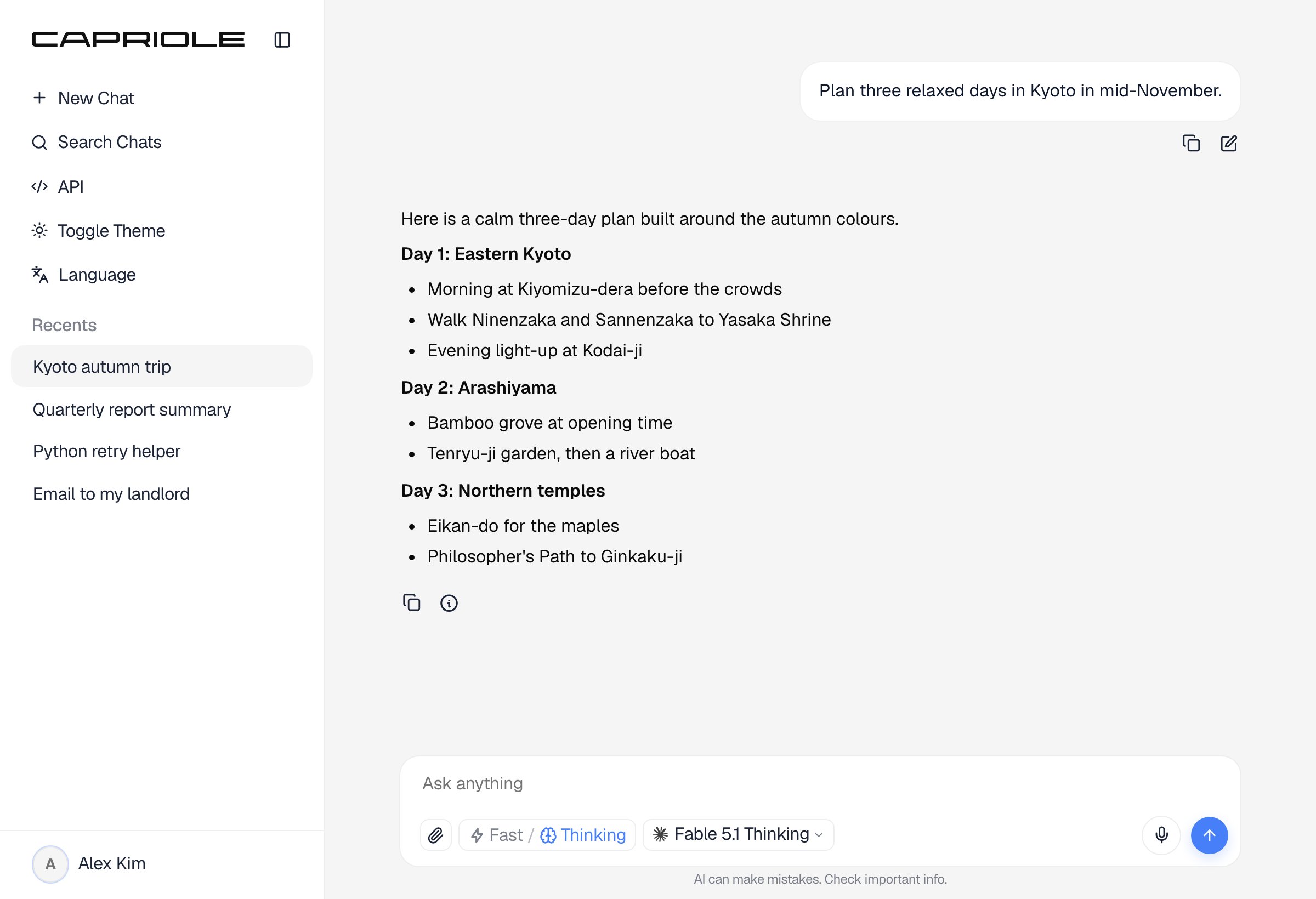Screen dimensions: 1316x899
Task: Click 'Evening light-up at Kodai-ji' bullet
Action: (x=535, y=350)
